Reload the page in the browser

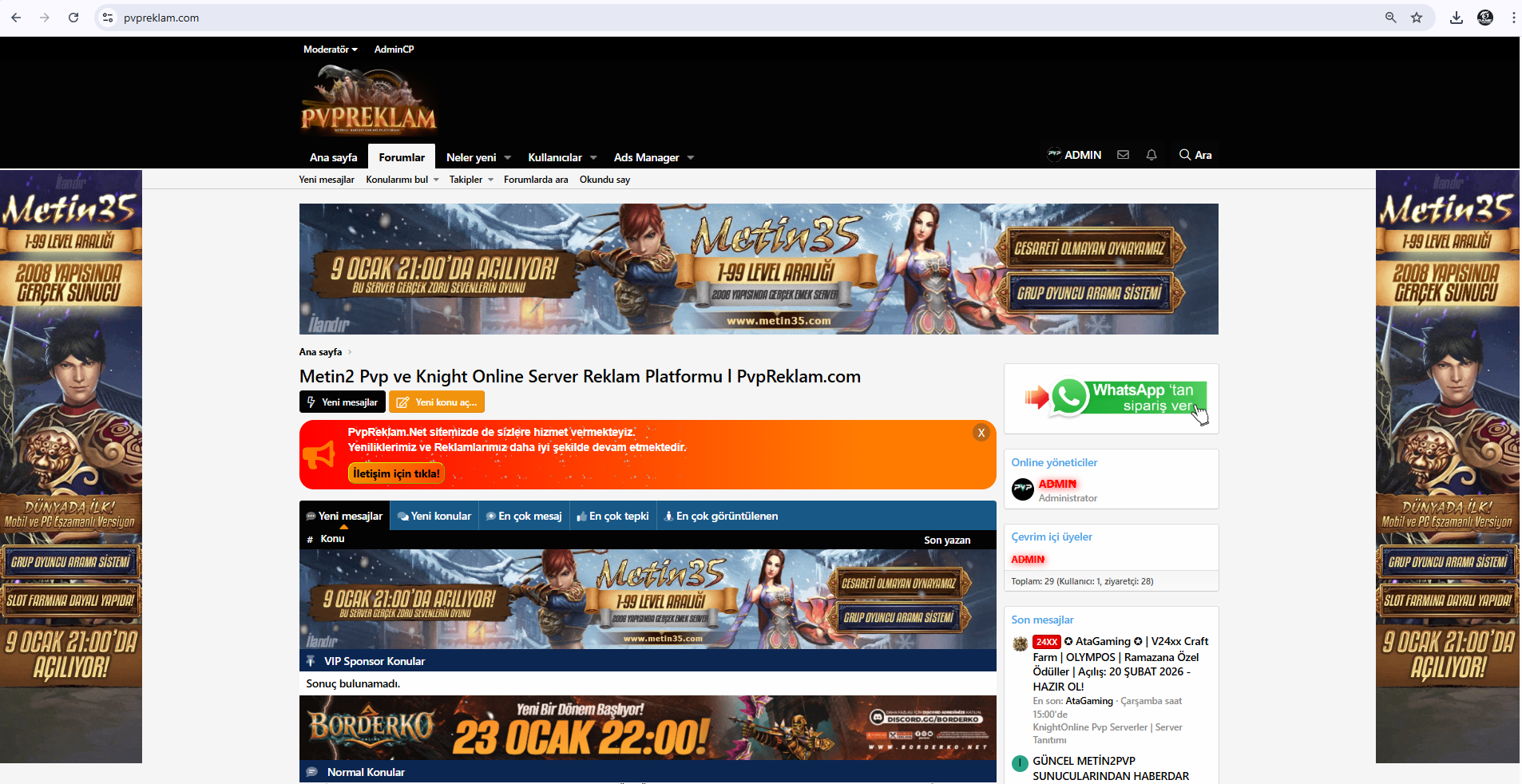[x=73, y=18]
